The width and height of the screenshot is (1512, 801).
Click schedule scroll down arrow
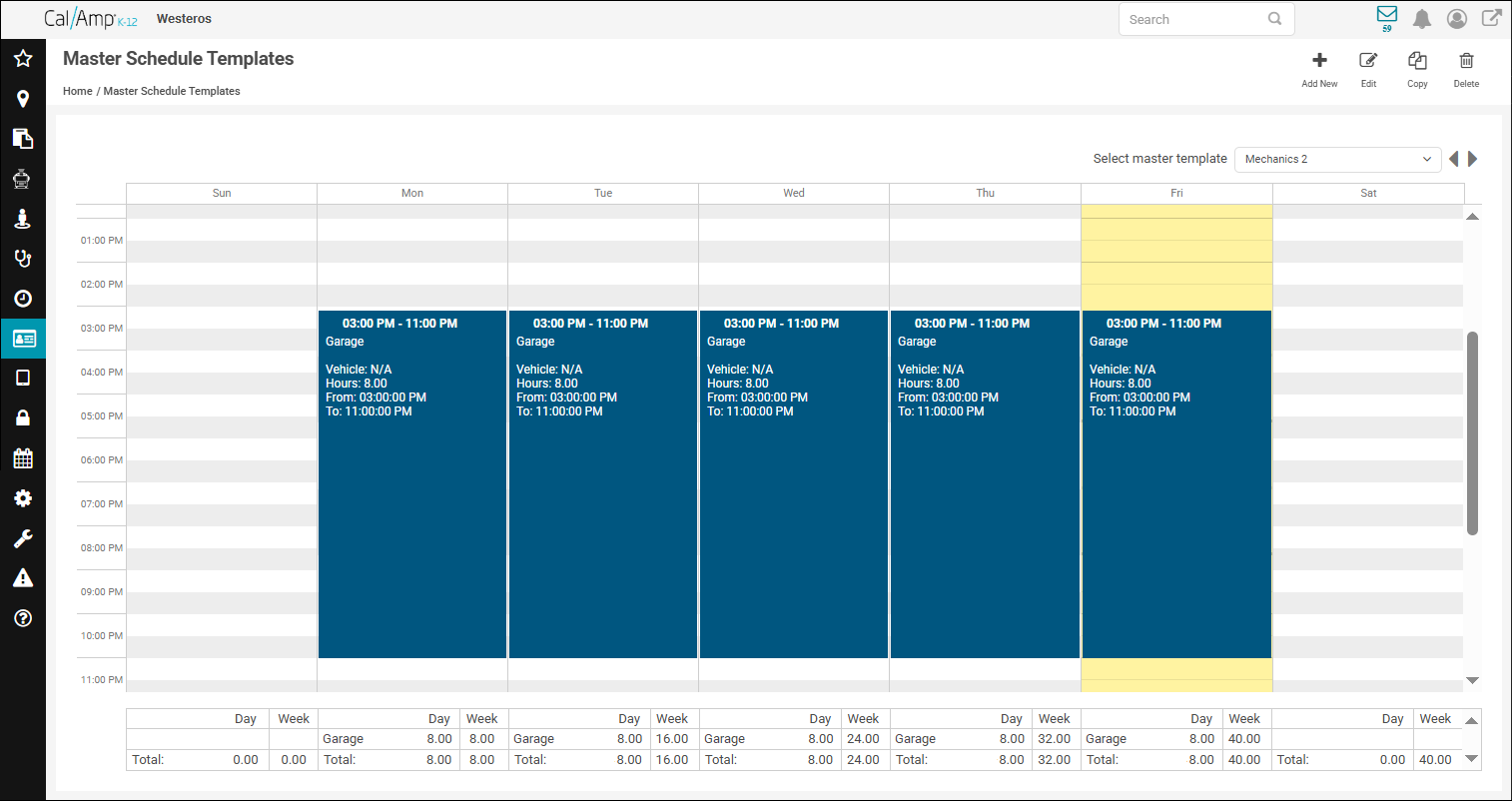pyautogui.click(x=1472, y=680)
